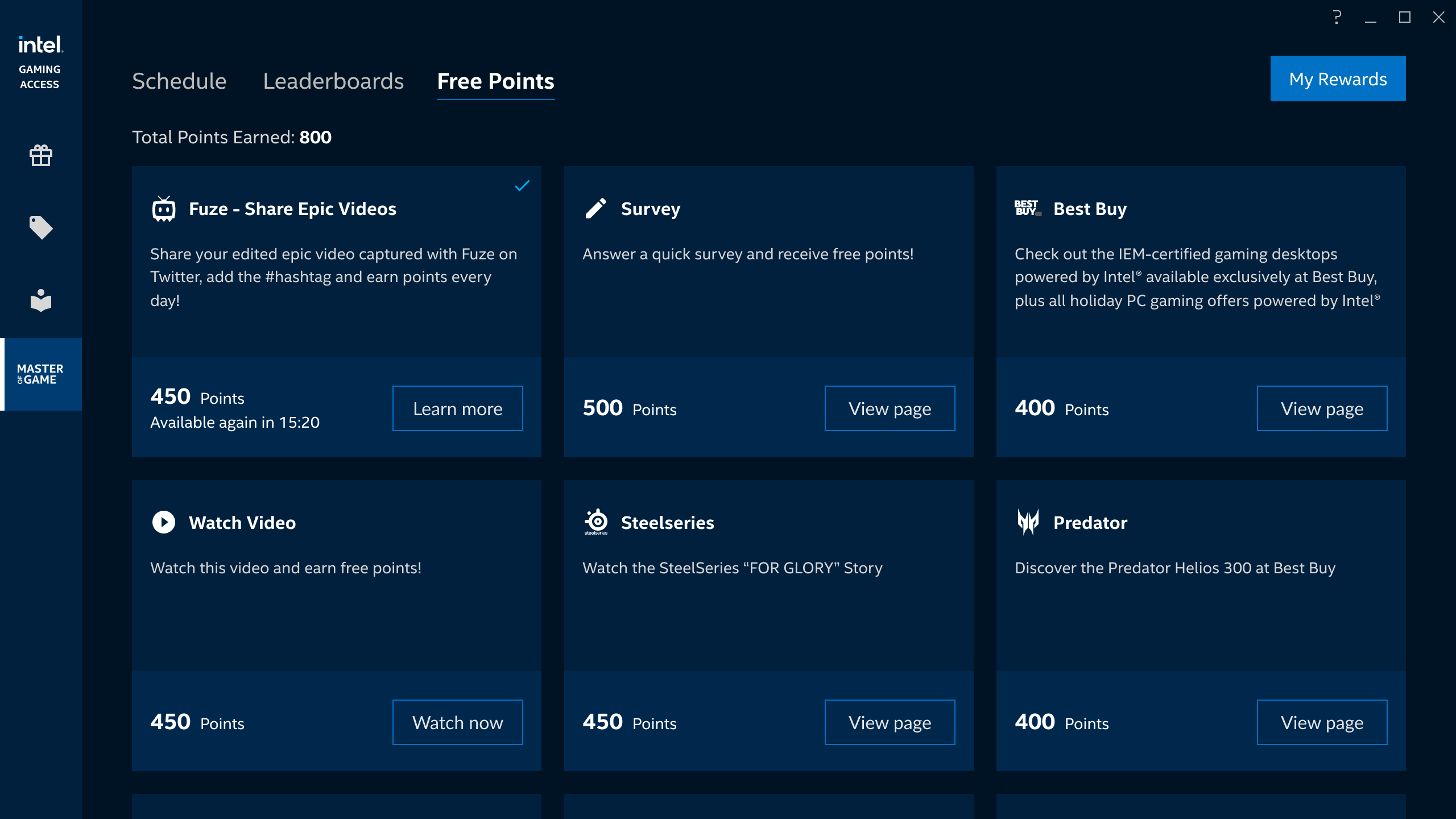Click Watch now on Watch Video card

click(457, 722)
